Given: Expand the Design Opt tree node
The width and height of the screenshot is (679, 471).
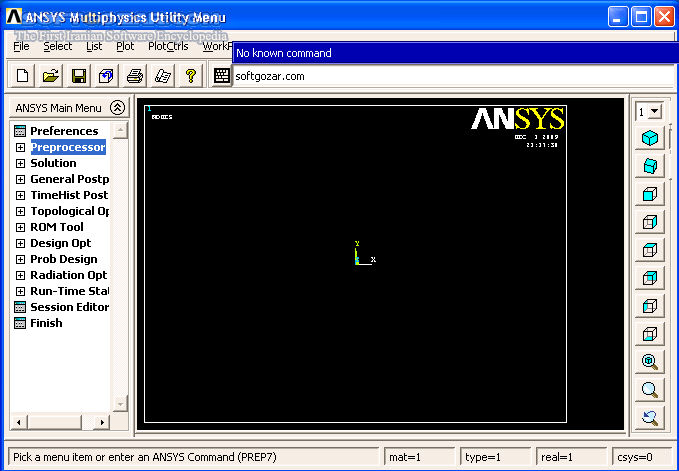Looking at the screenshot, I should pyautogui.click(x=20, y=243).
